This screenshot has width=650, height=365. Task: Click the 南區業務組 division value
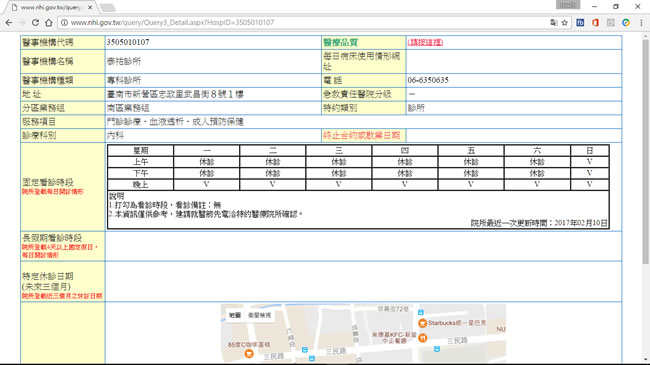(128, 108)
